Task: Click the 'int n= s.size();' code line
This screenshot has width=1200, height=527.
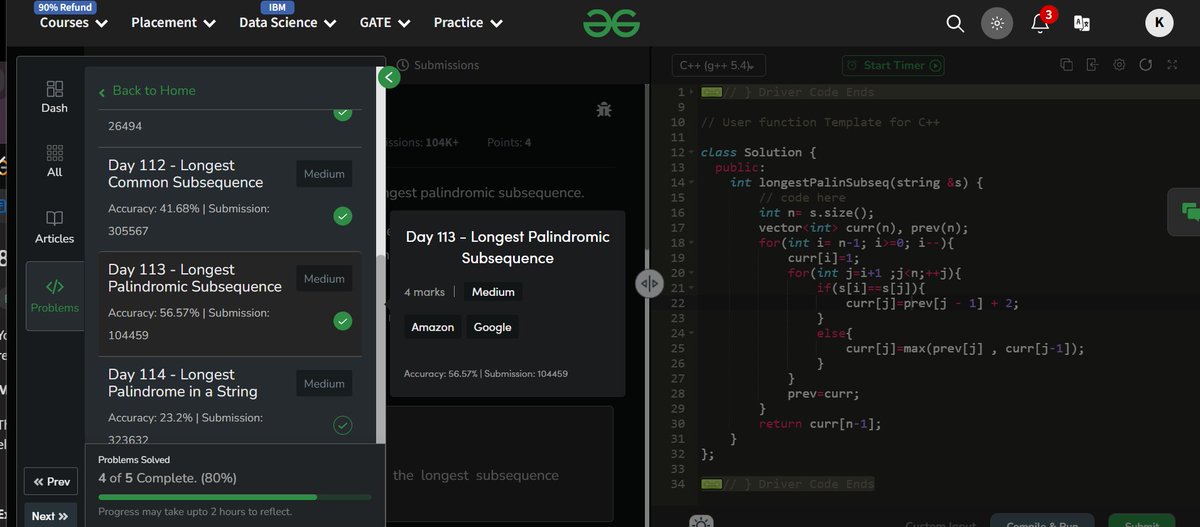Action: click(x=817, y=213)
